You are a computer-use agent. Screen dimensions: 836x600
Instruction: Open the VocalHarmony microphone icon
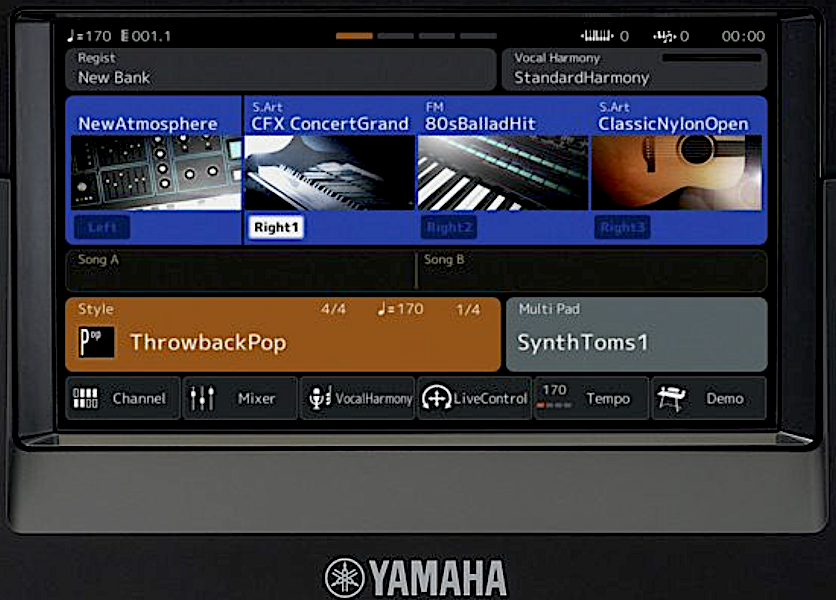320,398
